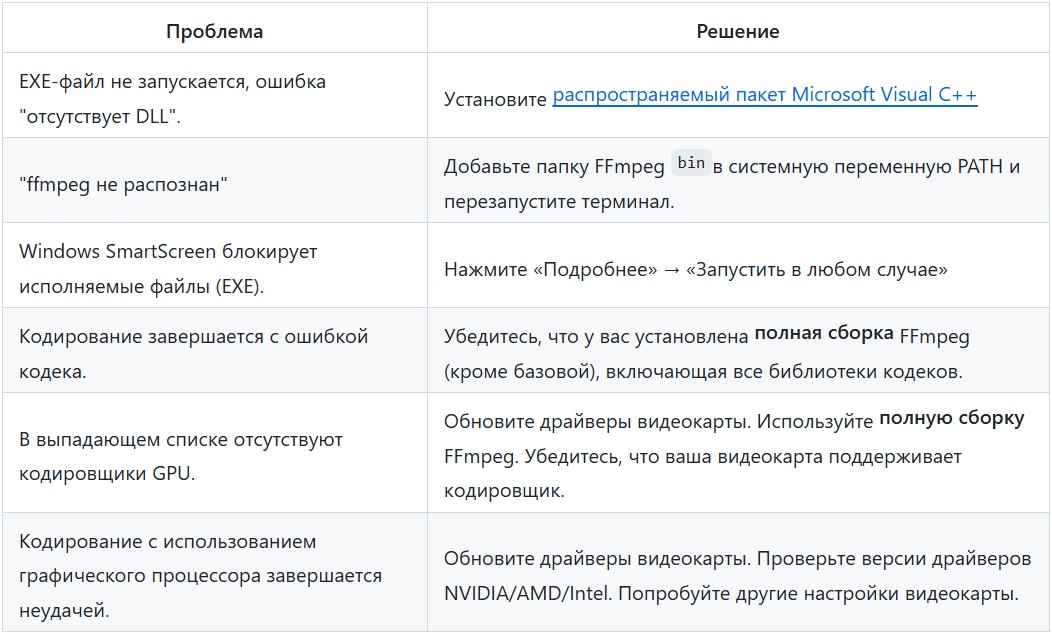The image size is (1052, 633).
Task: Select the "EXE-файл не запускается" problem cell
Action: 173,96
